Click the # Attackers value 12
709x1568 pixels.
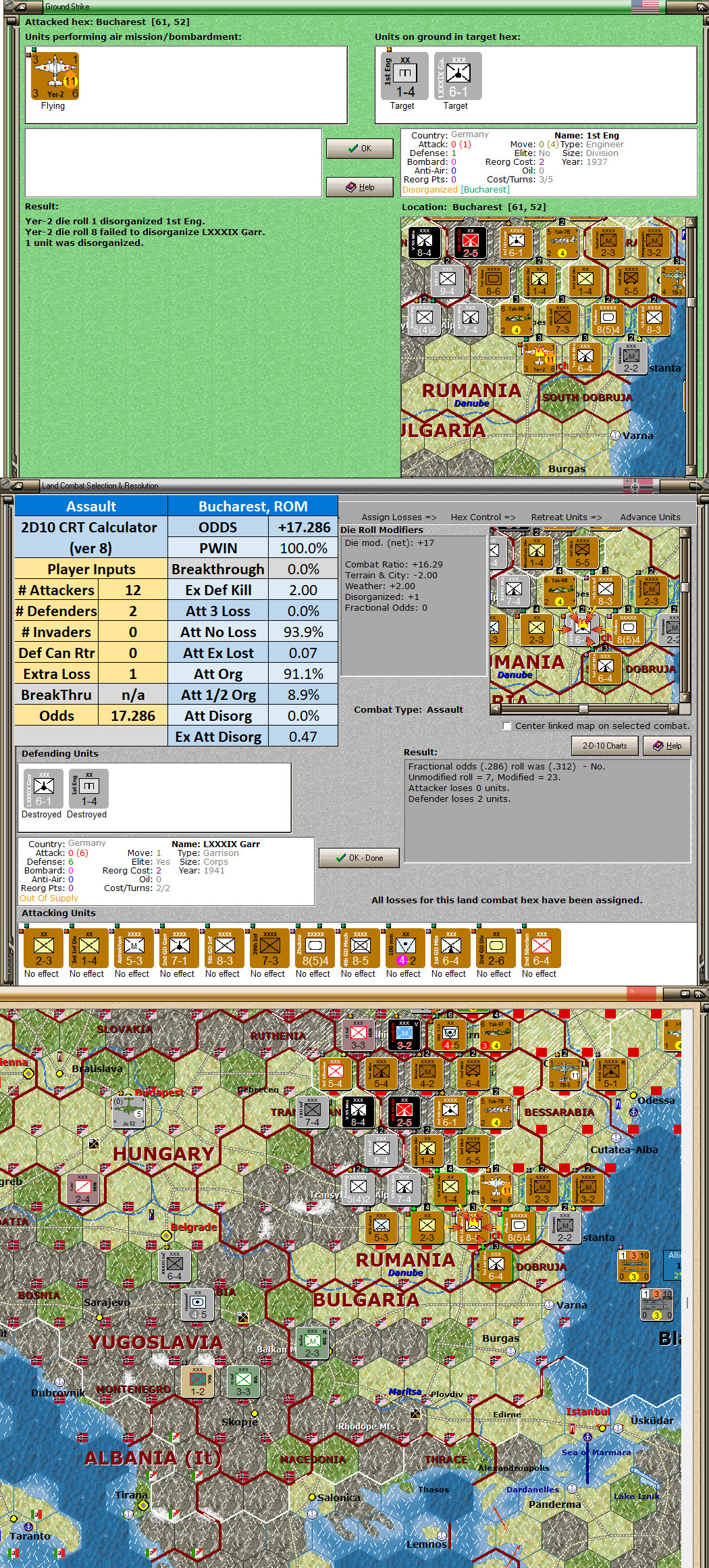133,590
